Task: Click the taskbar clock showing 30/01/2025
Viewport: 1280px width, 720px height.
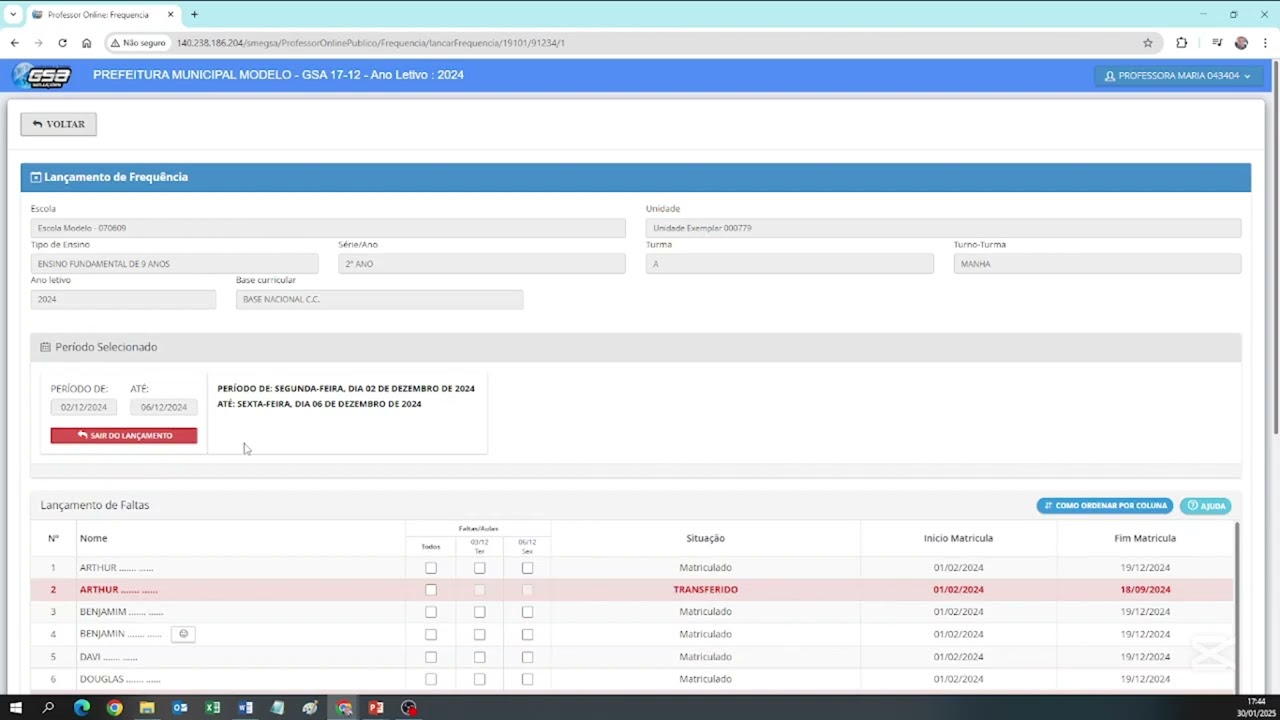Action: 1256,707
